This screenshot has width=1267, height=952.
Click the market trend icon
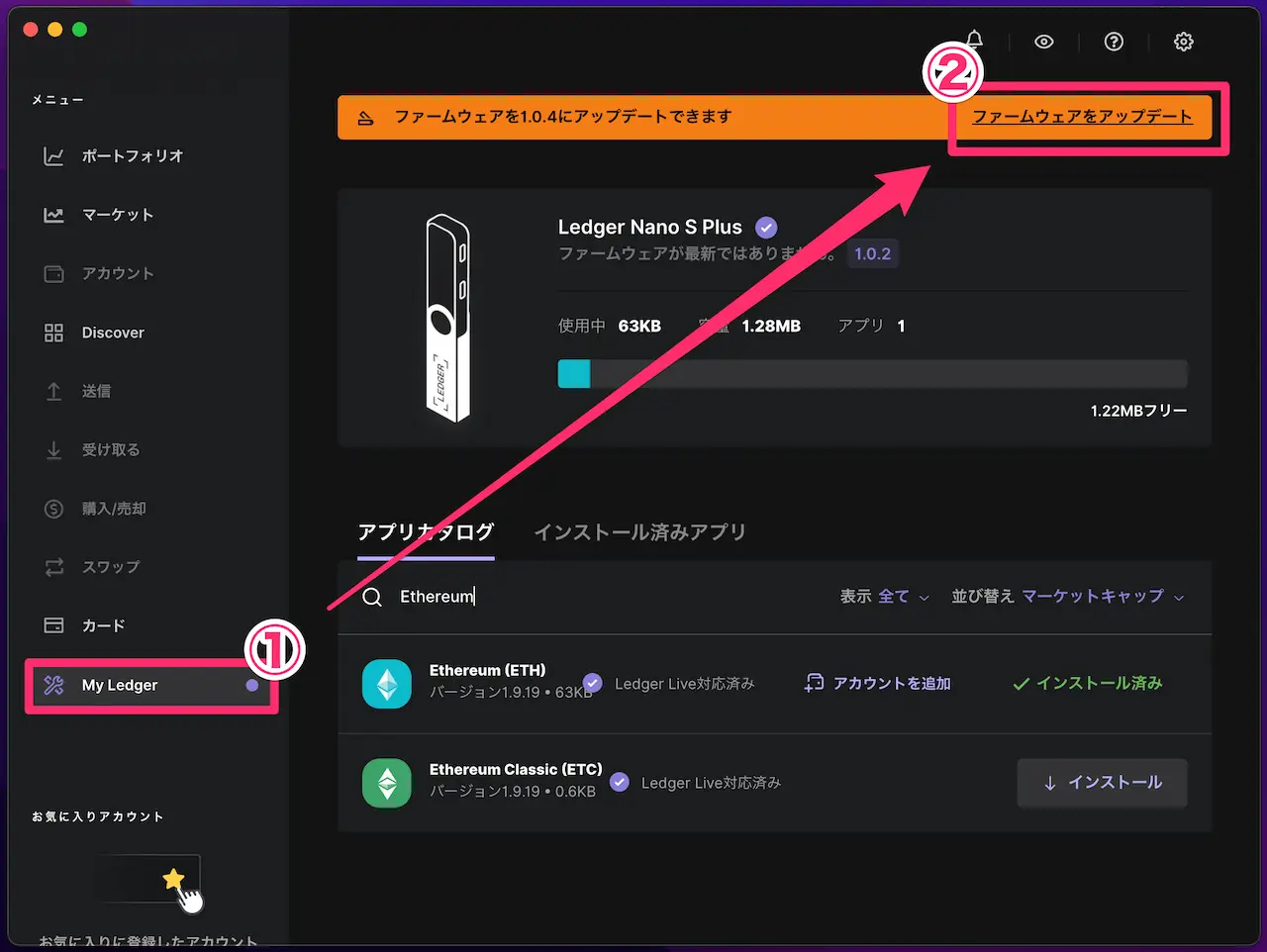pos(53,215)
